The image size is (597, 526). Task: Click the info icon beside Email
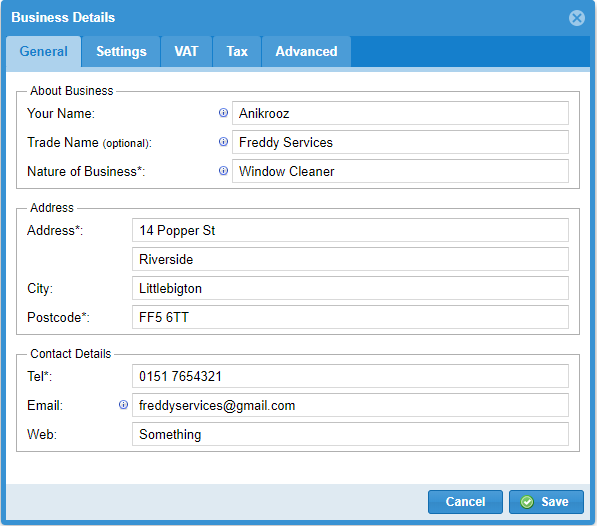(x=123, y=405)
